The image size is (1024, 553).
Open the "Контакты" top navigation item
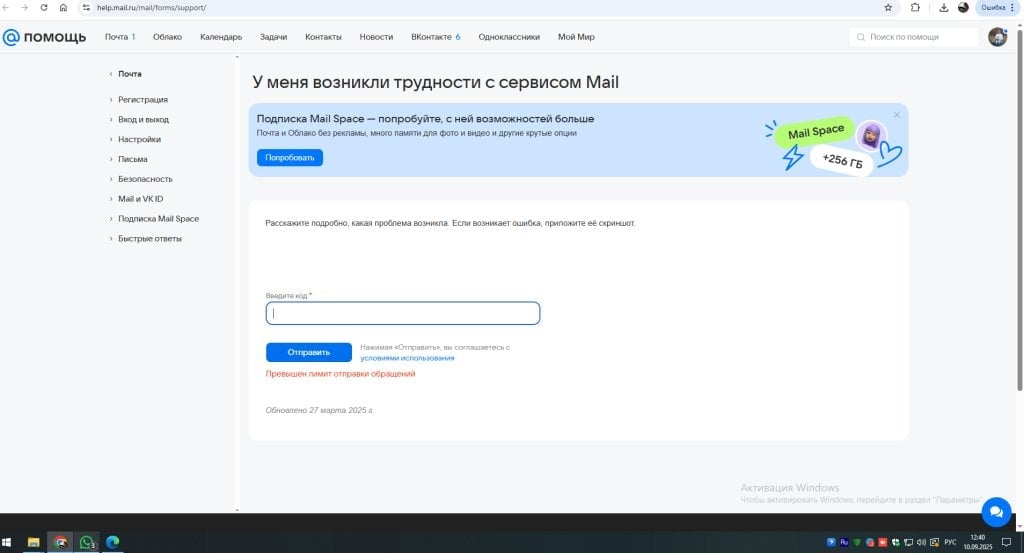tap(323, 37)
